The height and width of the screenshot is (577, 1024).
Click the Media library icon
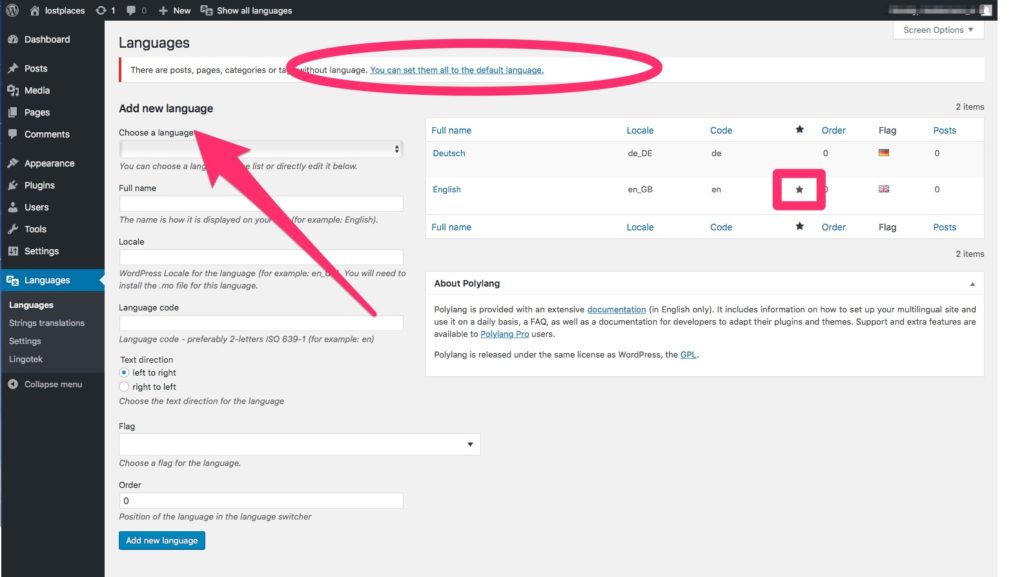pyautogui.click(x=13, y=90)
